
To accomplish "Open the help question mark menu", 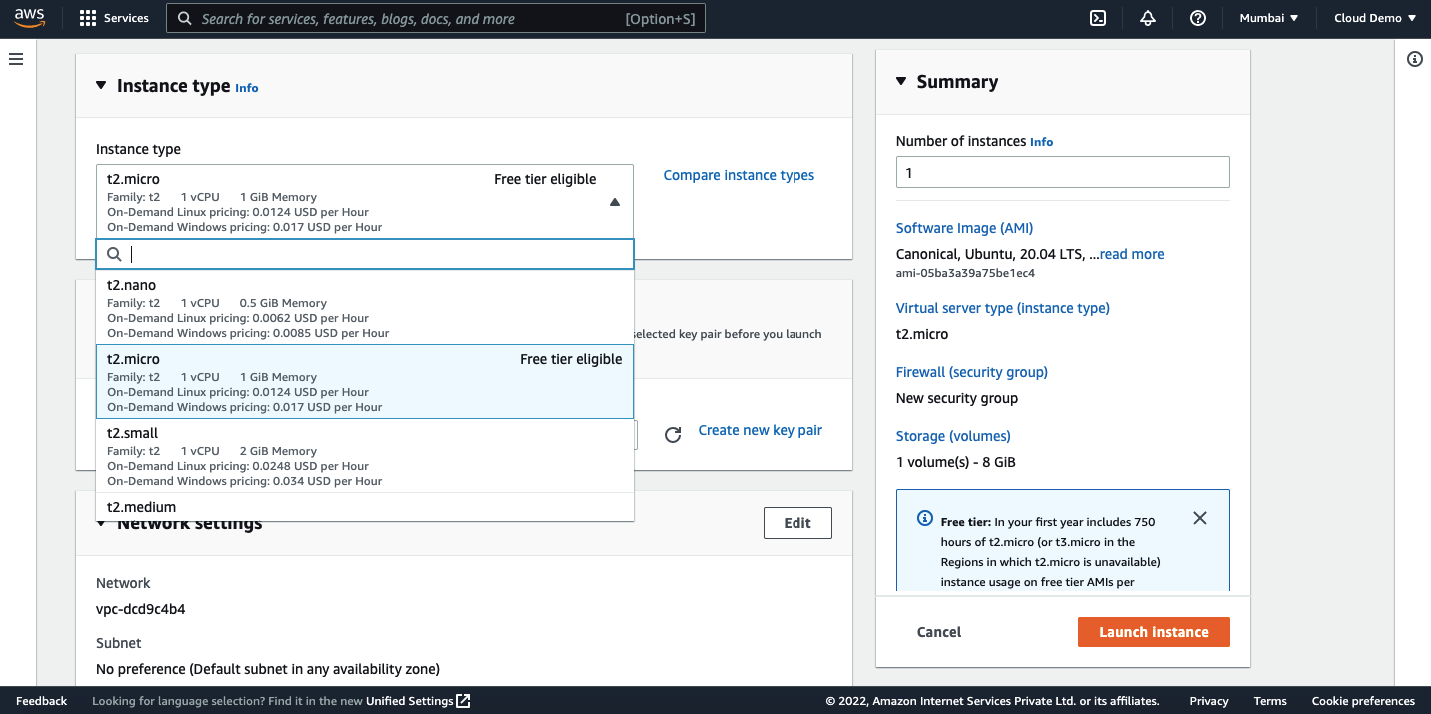I will click(1198, 18).
